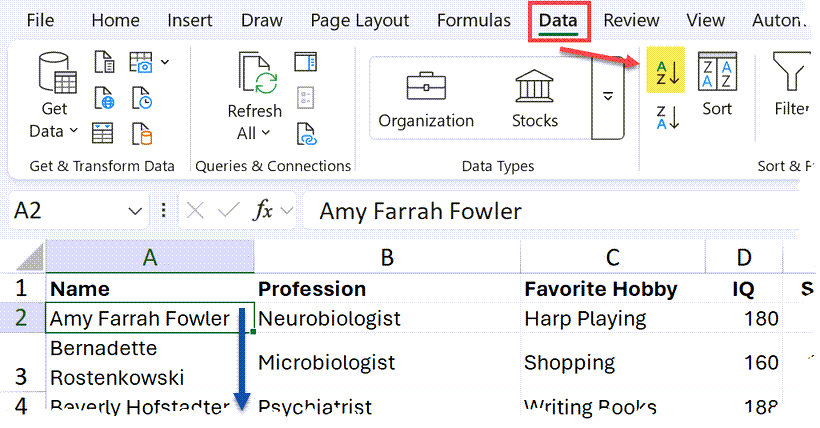
Task: Expand the fx function dropdown chevron
Action: click(x=287, y=211)
